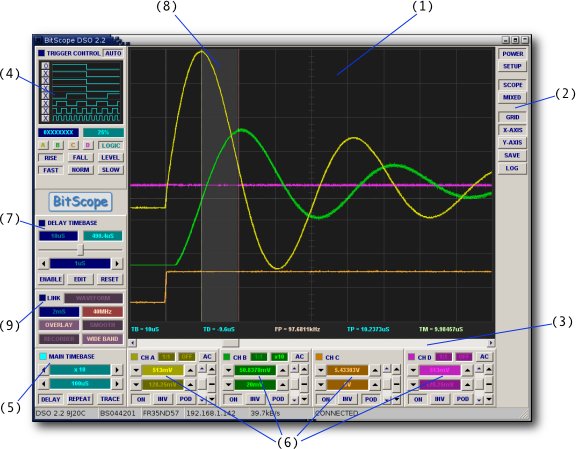Click the BitScope logo badge
576x449 pixels.
pyautogui.click(x=80, y=202)
